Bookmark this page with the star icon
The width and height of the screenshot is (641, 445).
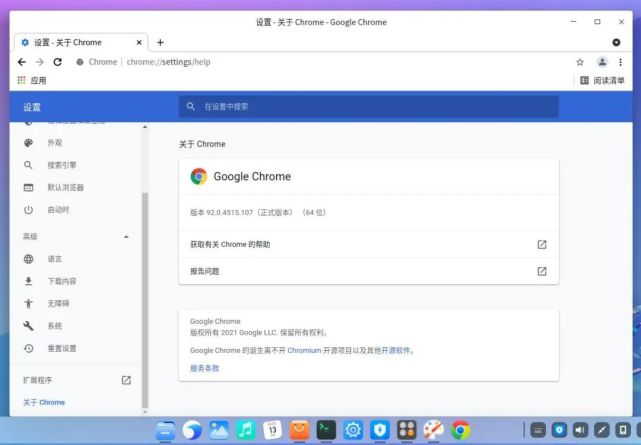click(580, 62)
